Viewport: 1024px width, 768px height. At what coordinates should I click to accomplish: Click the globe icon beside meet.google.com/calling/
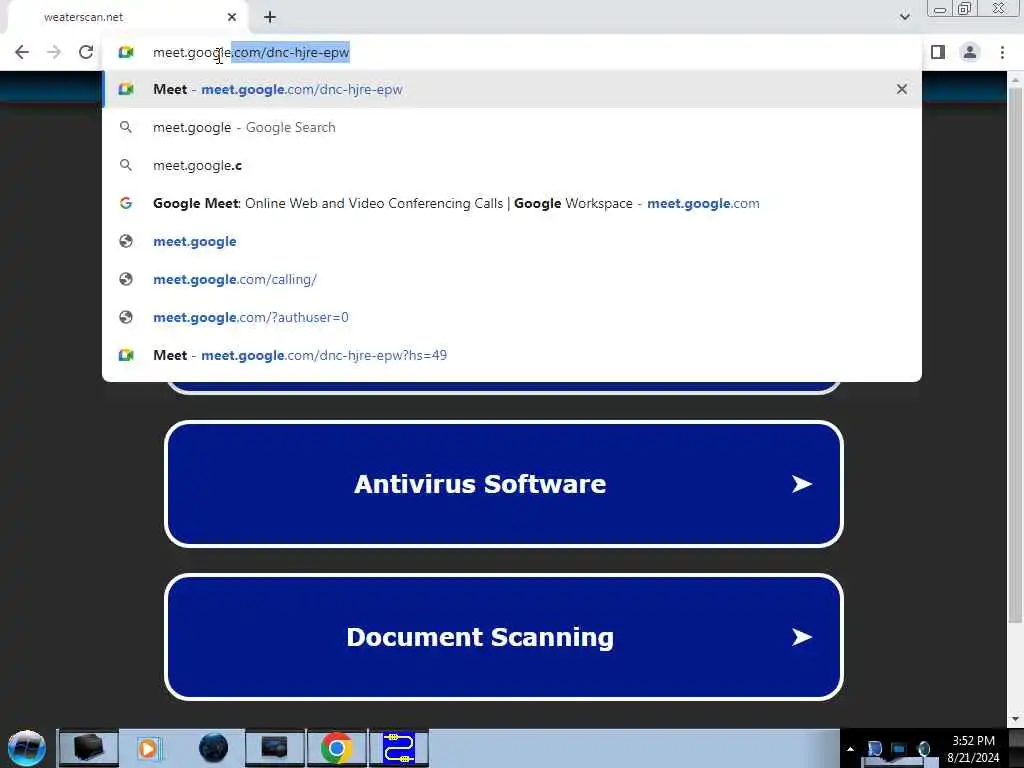point(126,279)
